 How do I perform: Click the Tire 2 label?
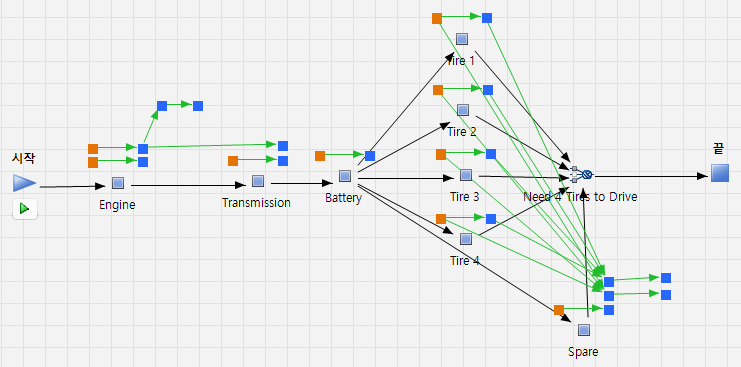point(462,132)
